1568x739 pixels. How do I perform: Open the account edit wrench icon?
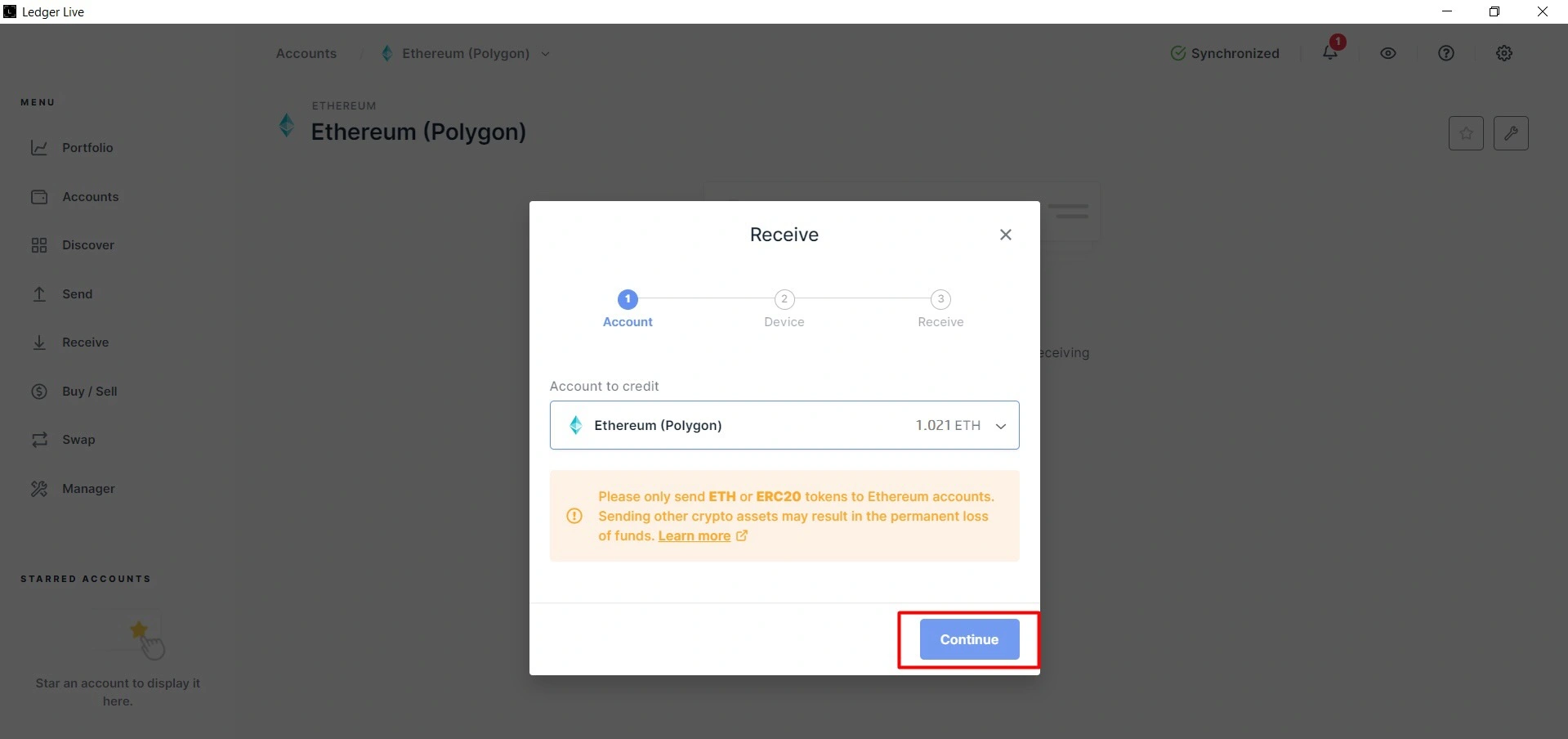1511,133
